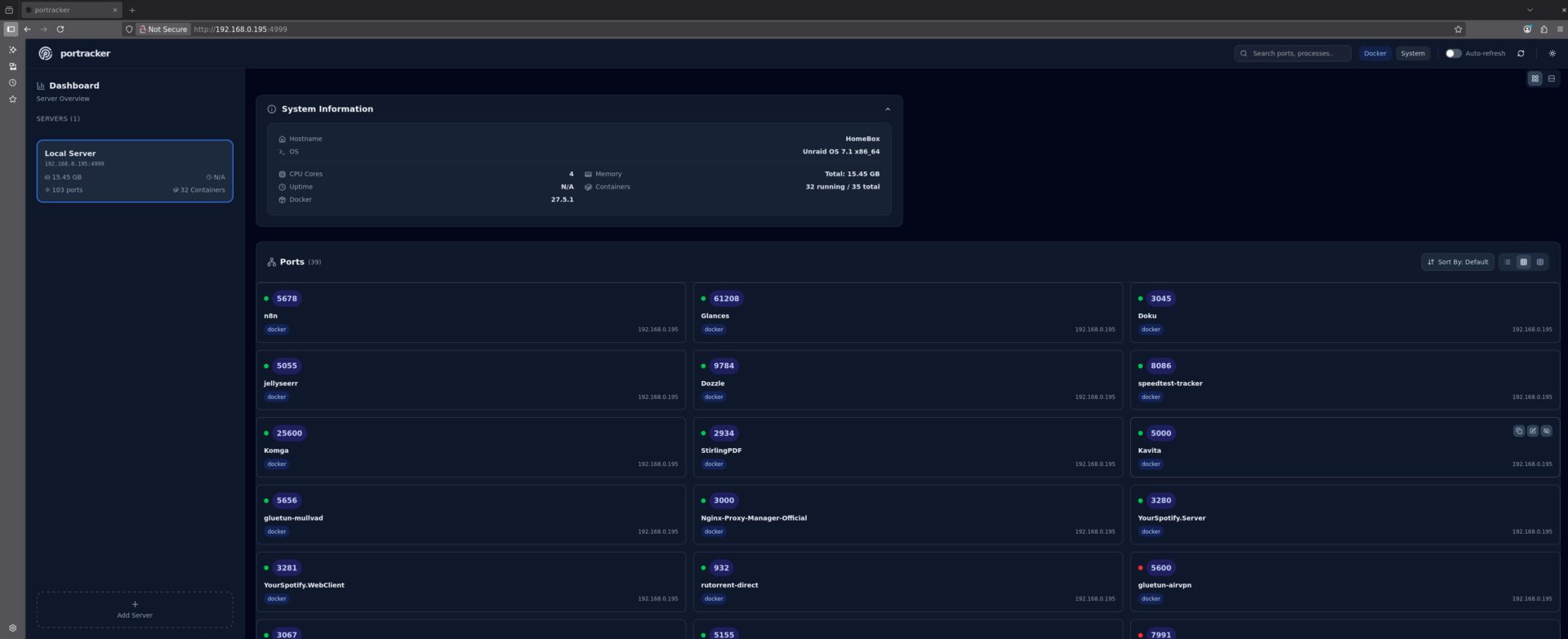1568x639 pixels.
Task: Open settings gear at sidebar bottom
Action: click(x=12, y=628)
